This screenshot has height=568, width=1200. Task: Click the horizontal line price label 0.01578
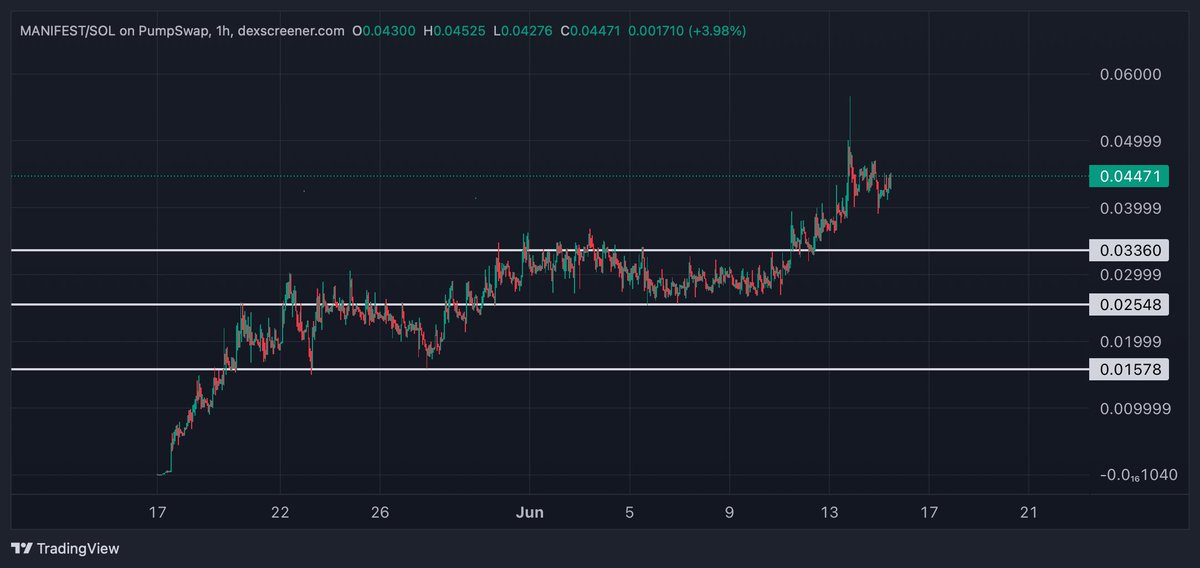[1128, 370]
